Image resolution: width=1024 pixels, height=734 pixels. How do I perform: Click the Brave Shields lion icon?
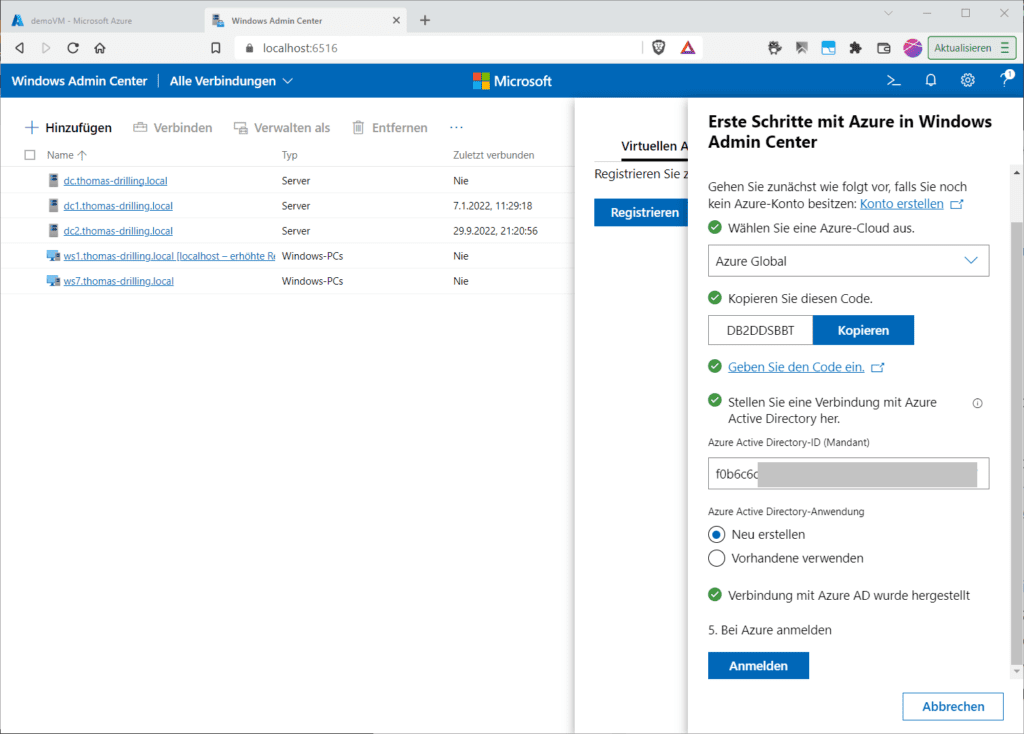658,48
